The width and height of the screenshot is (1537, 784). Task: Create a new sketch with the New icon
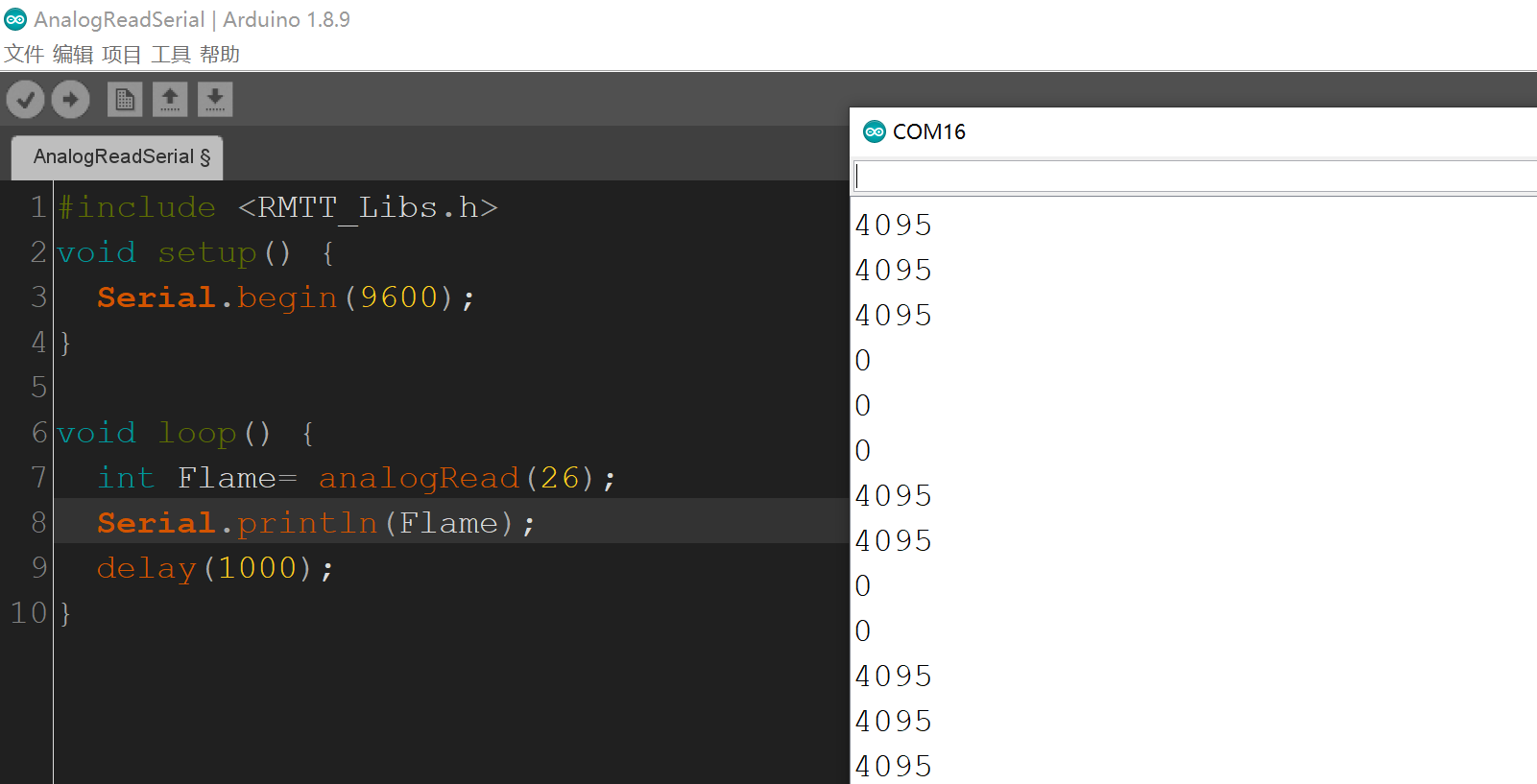click(x=125, y=99)
